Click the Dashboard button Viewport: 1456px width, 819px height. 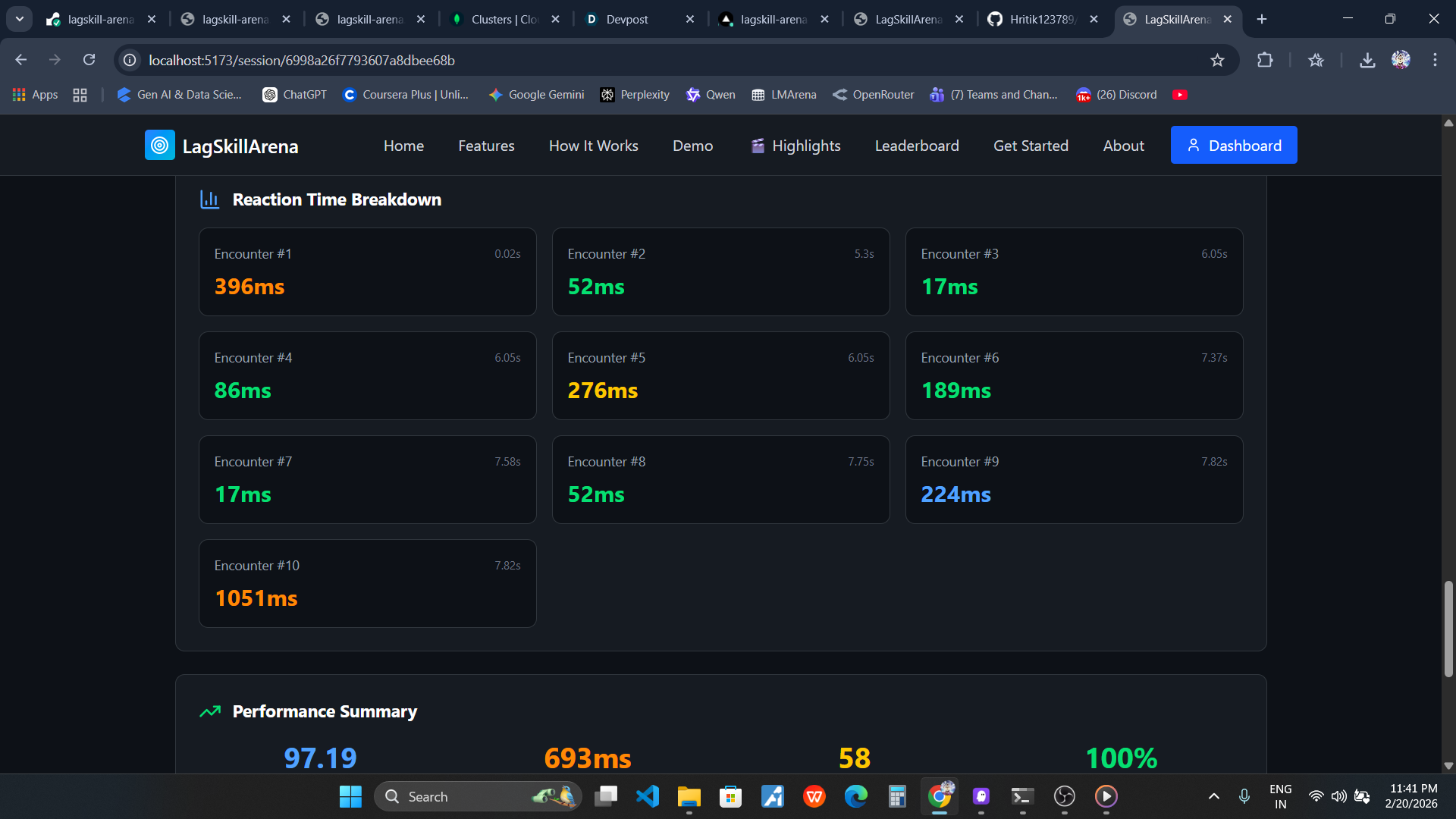[1233, 146]
